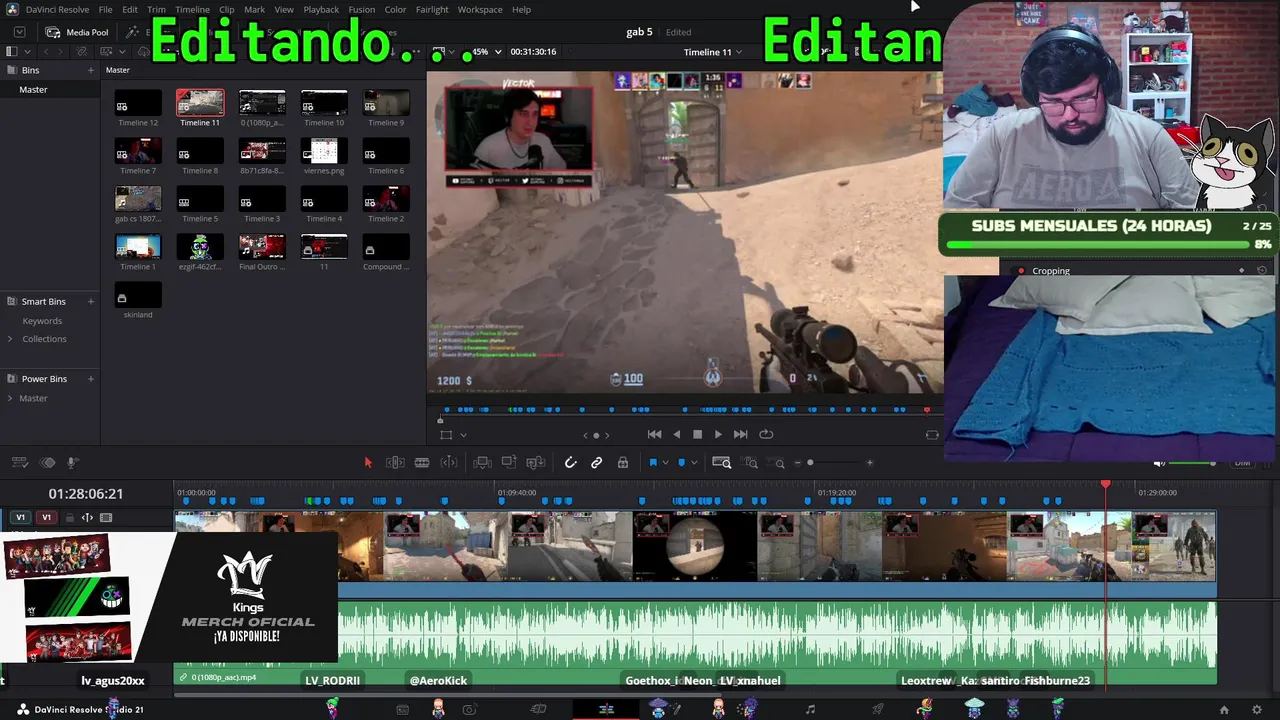Jump to last frame in viewer
The image size is (1280, 720).
740,434
